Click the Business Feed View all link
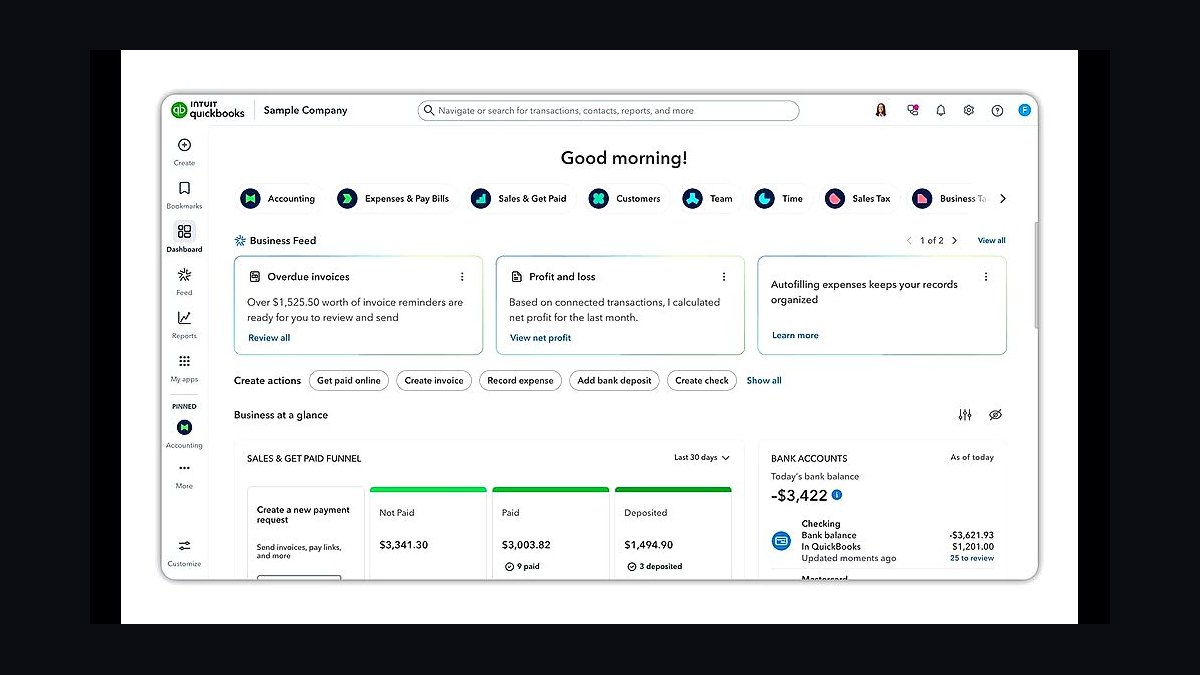 (991, 240)
